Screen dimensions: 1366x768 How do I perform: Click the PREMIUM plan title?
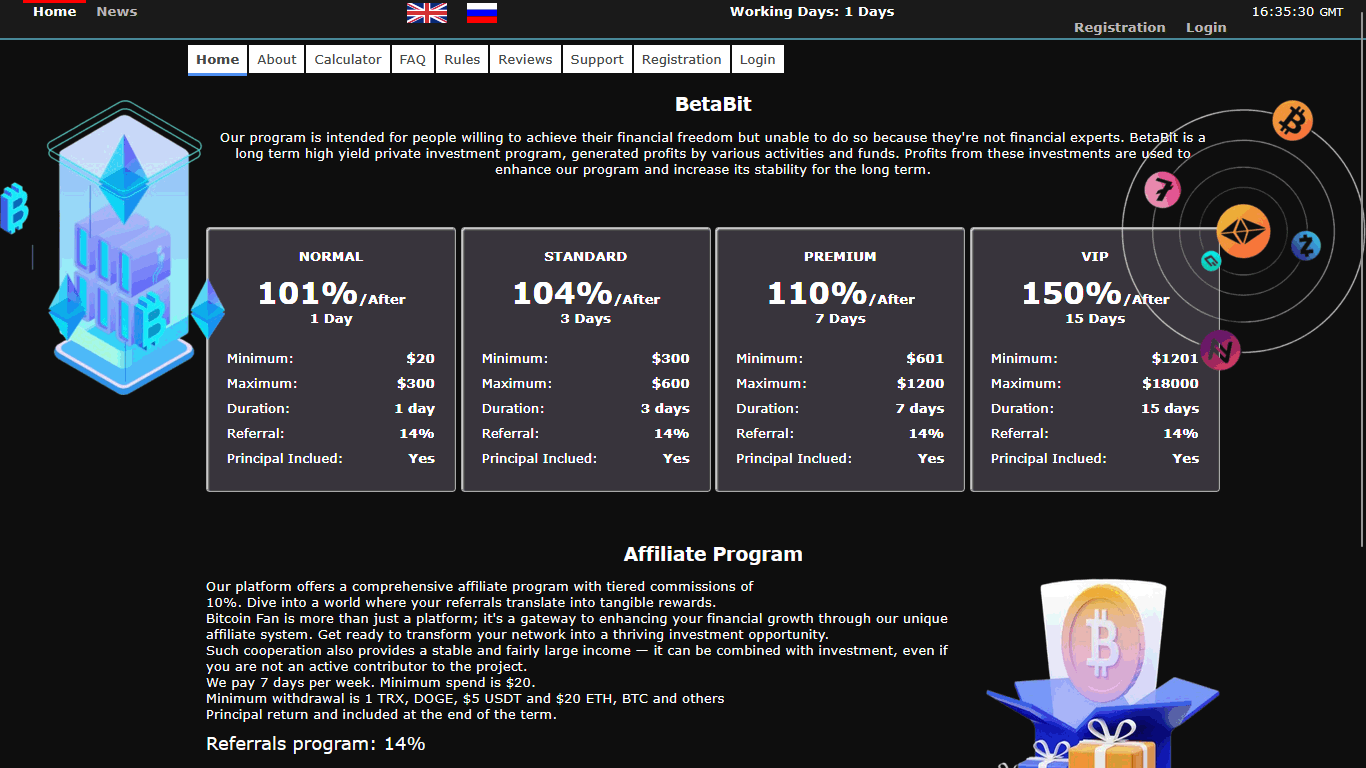tap(840, 257)
